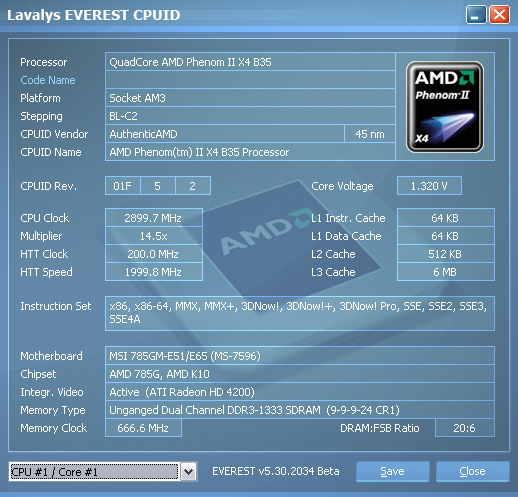Viewport: 518px width, 497px height.
Task: Click the multiplier value 14.5x
Action: tap(154, 236)
